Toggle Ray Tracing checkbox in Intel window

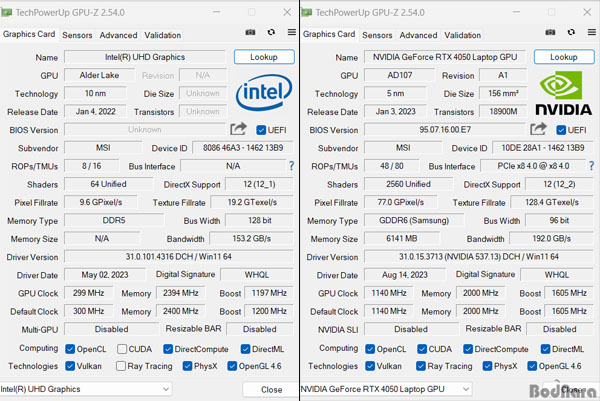(x=121, y=366)
